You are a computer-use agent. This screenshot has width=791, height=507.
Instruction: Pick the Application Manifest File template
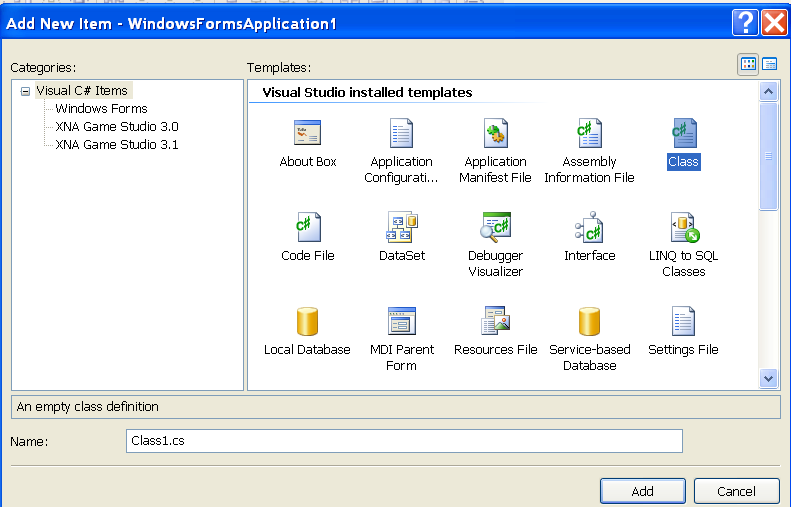tap(495, 133)
